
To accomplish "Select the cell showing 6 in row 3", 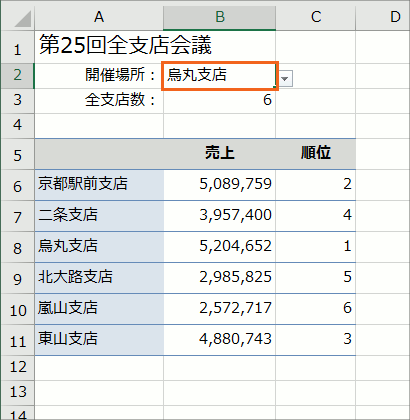I will [220, 101].
